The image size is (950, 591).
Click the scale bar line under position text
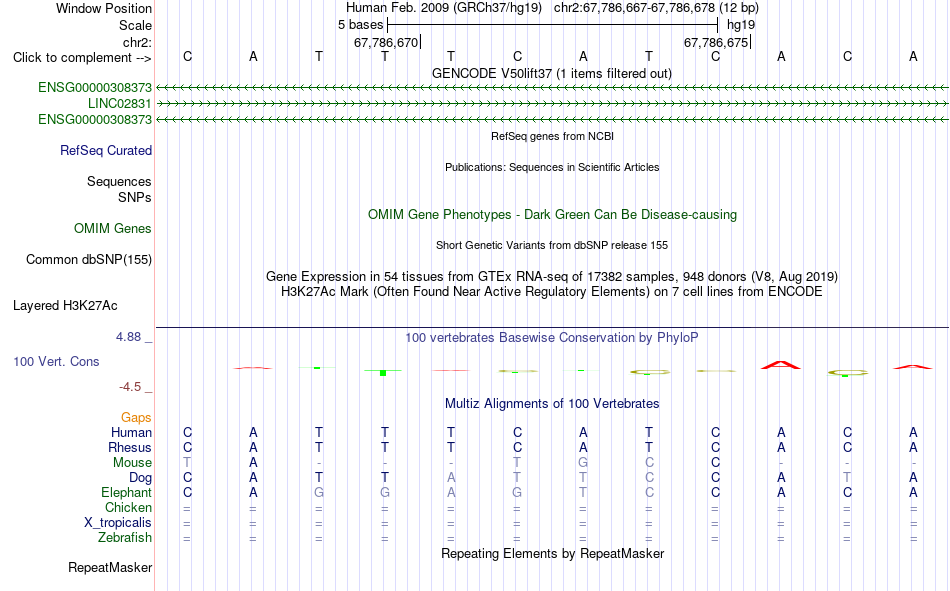click(x=553, y=25)
